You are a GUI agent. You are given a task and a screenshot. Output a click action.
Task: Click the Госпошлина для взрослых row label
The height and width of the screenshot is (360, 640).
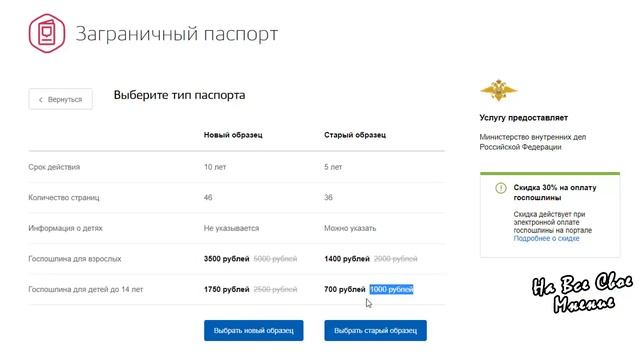[x=75, y=259]
